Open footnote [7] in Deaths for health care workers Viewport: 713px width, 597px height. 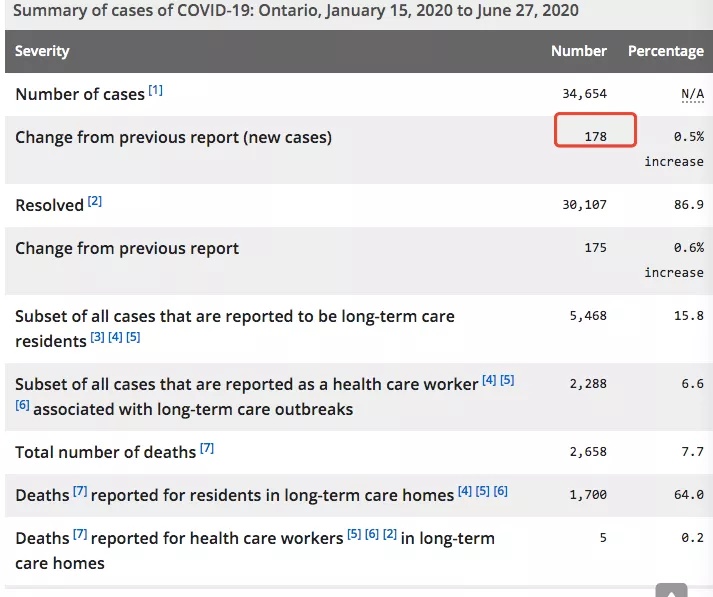coord(80,534)
